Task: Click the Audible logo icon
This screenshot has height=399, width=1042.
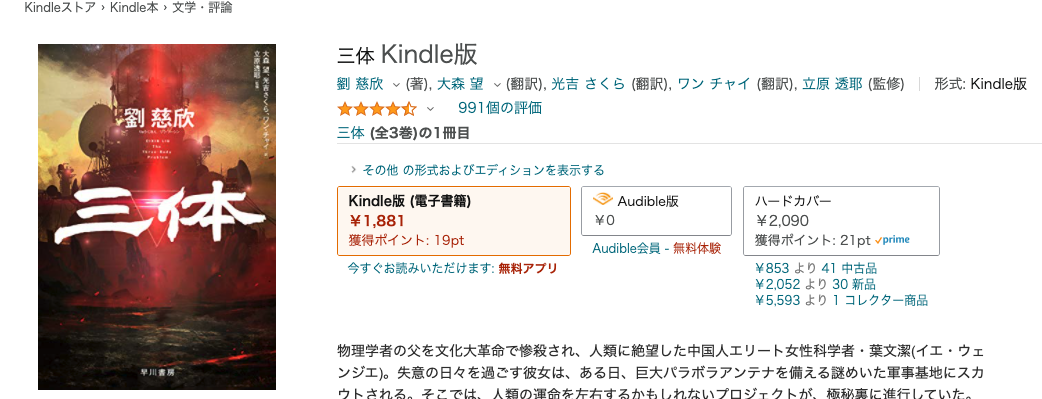Action: point(602,200)
